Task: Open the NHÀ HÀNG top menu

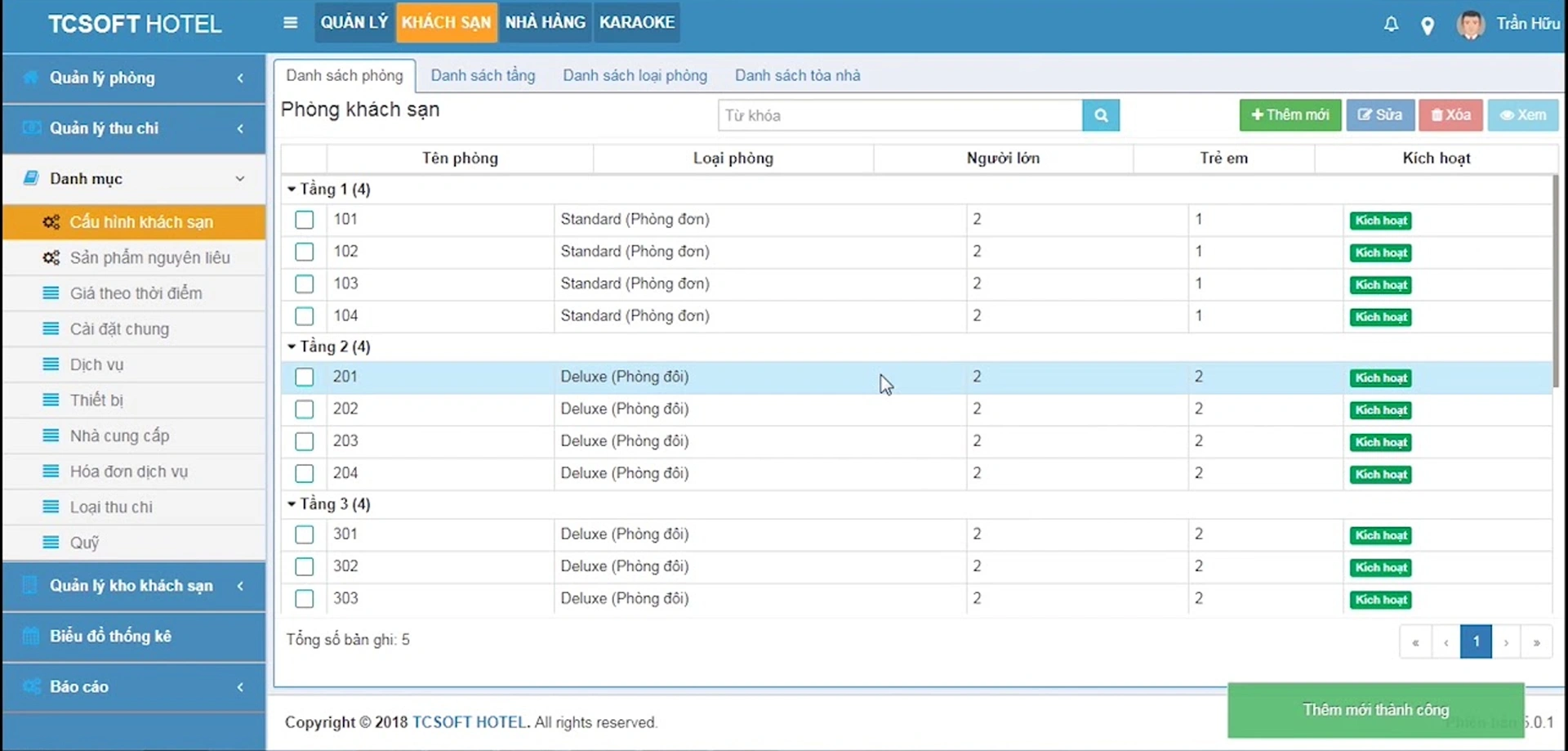Action: pyautogui.click(x=545, y=22)
